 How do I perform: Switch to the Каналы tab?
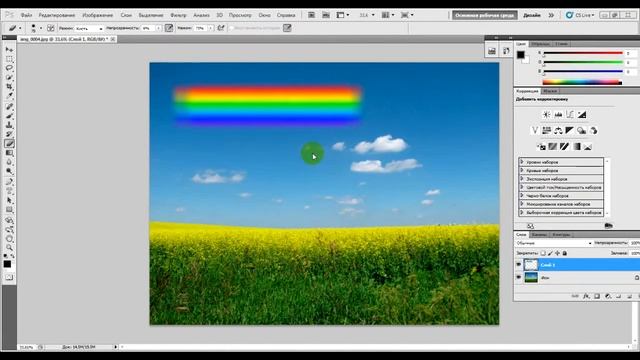pos(539,235)
